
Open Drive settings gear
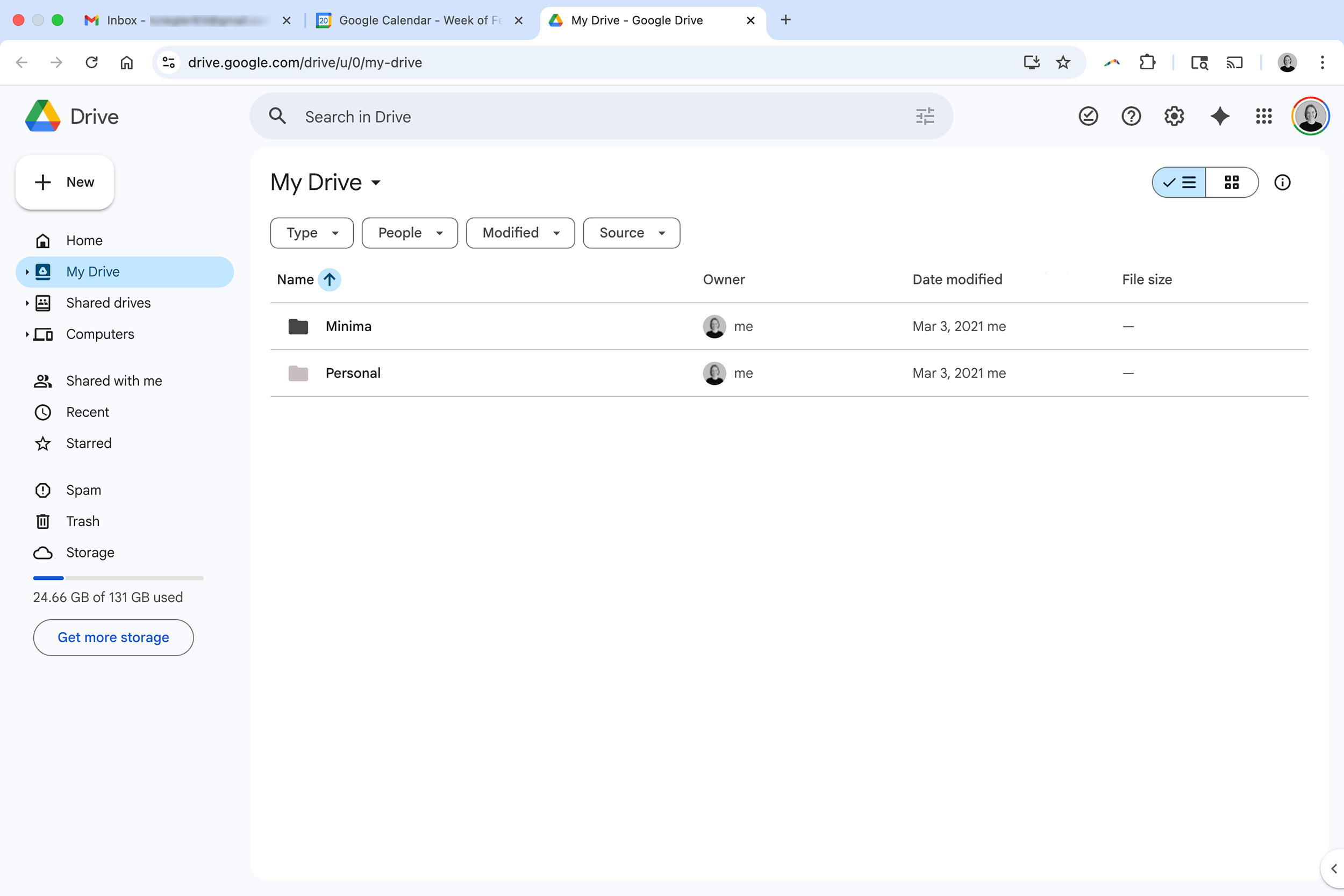click(x=1174, y=116)
